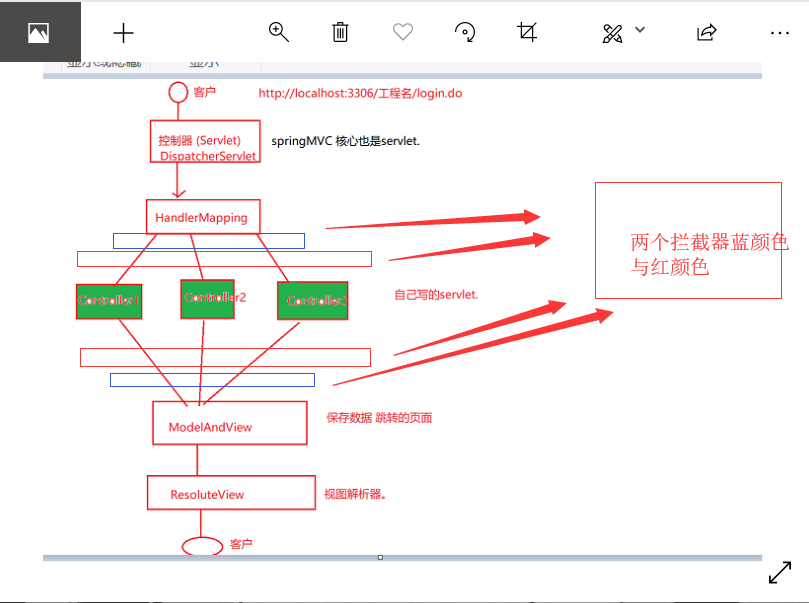Click the springMVC 核心也是servlet text
Screen dimensions: 809x603
pyautogui.click(x=345, y=141)
